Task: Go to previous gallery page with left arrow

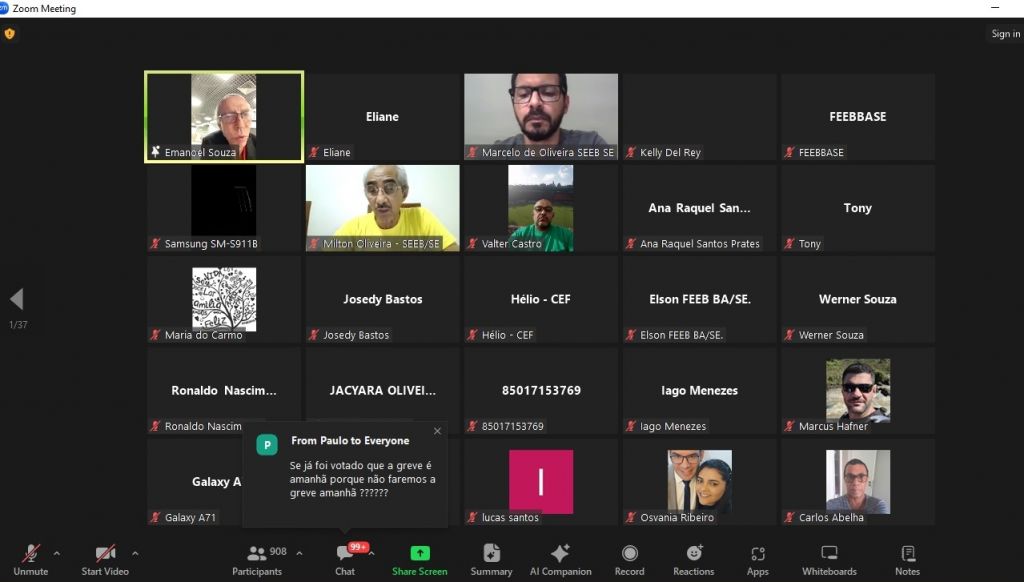Action: tap(16, 299)
